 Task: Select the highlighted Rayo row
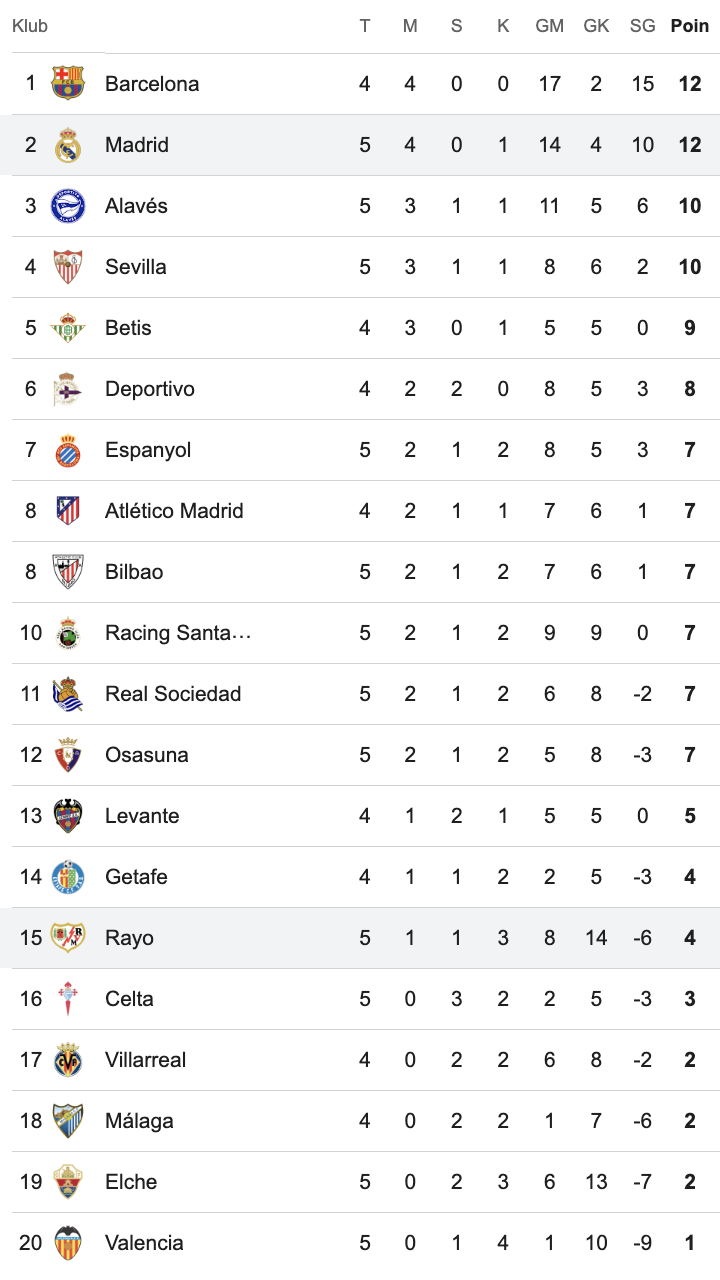(x=360, y=938)
